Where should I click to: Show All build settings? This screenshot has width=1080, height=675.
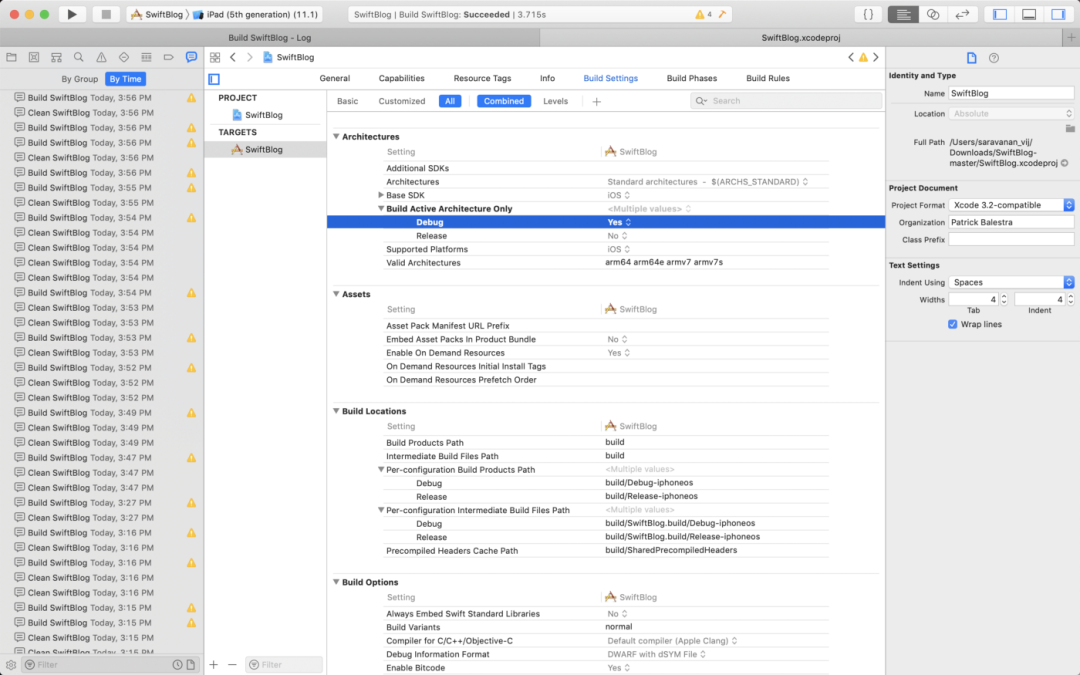450,101
